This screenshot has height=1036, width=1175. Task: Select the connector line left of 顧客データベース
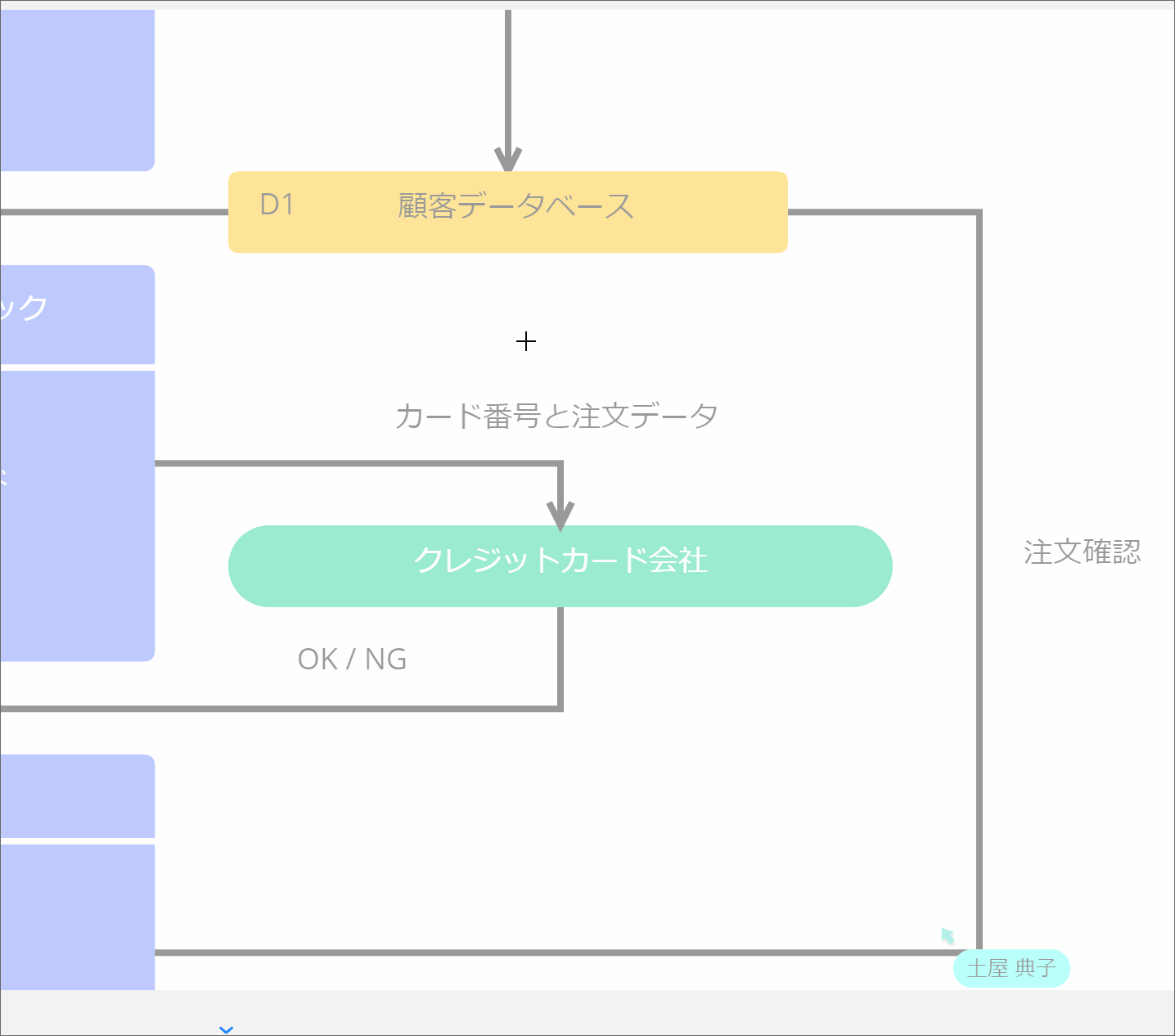point(115,213)
